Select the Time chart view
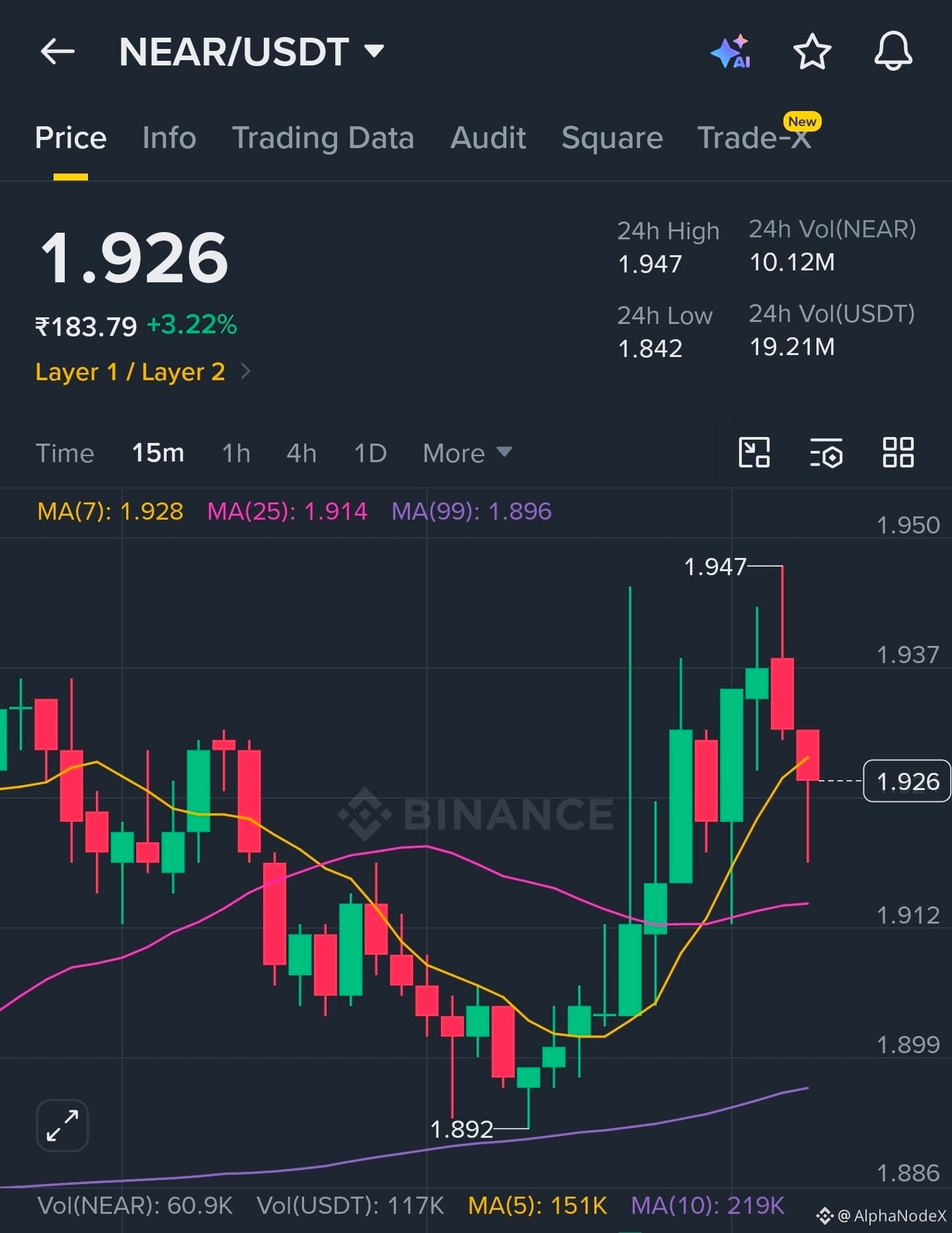The height and width of the screenshot is (1233, 952). point(65,454)
